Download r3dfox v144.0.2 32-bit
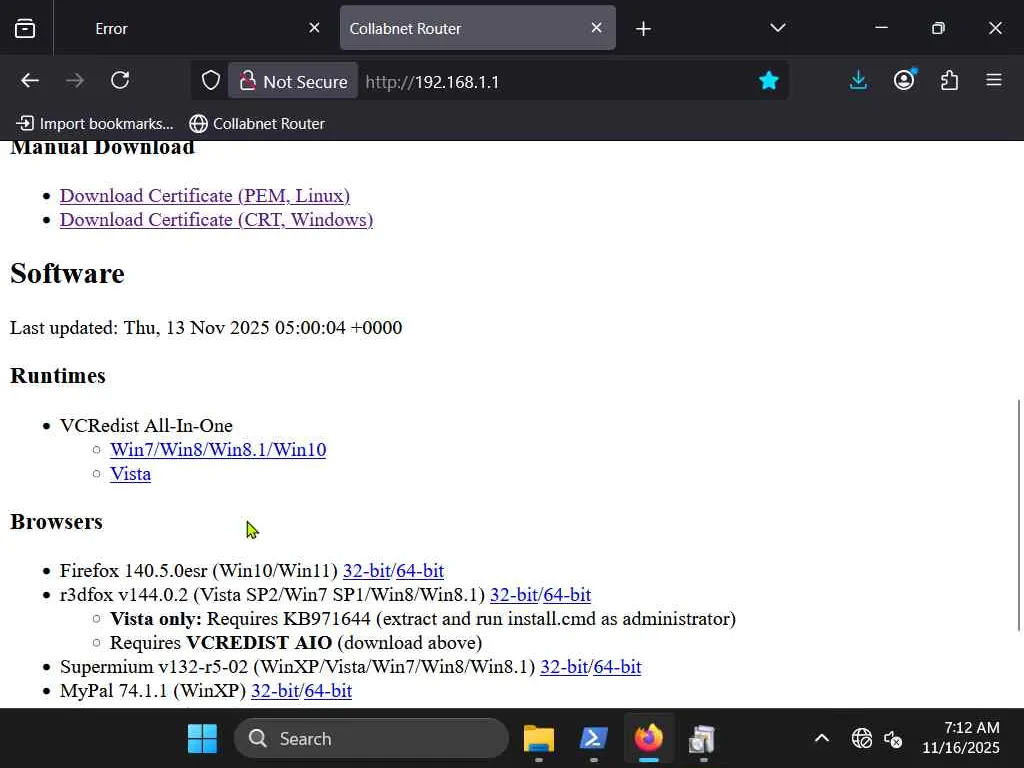The height and width of the screenshot is (768, 1024). tap(513, 594)
